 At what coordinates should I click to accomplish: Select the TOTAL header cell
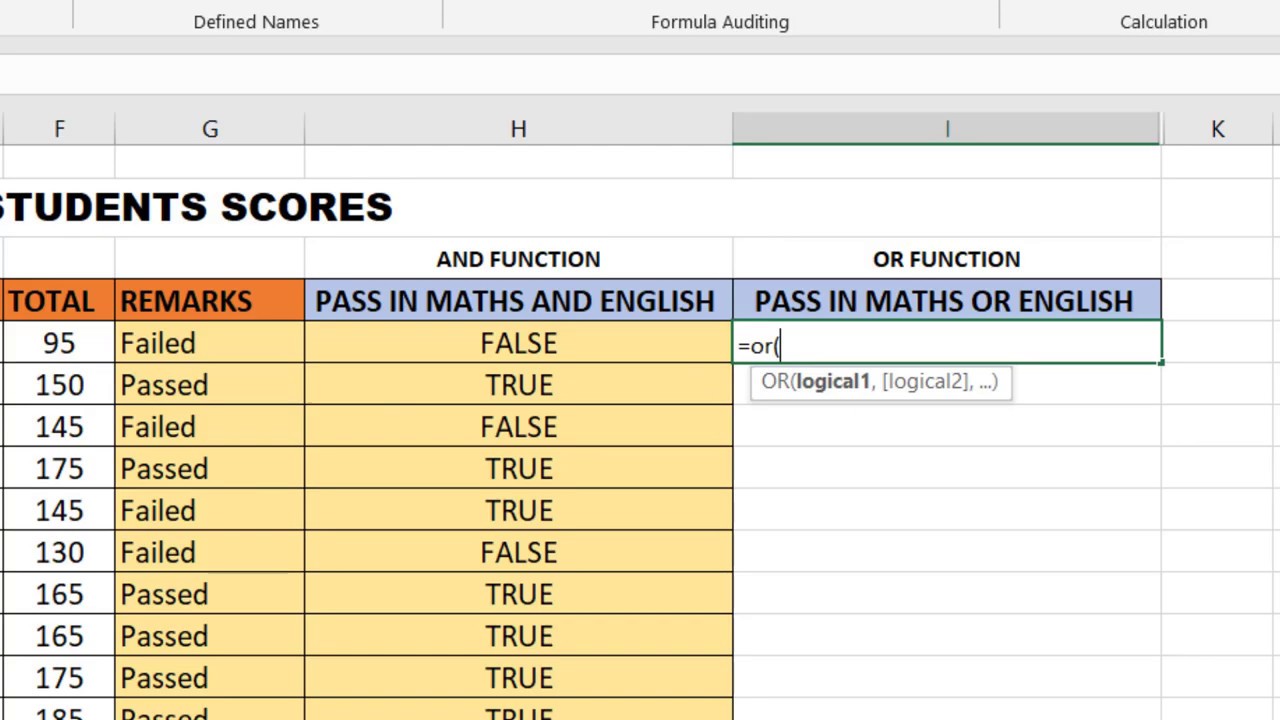point(58,301)
